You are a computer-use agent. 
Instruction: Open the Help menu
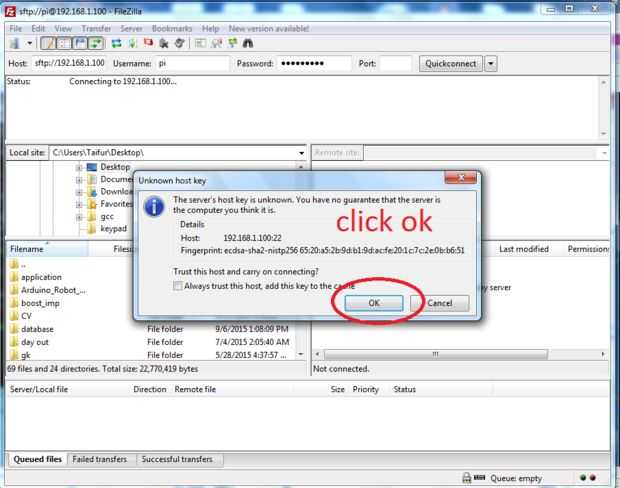tap(210, 28)
